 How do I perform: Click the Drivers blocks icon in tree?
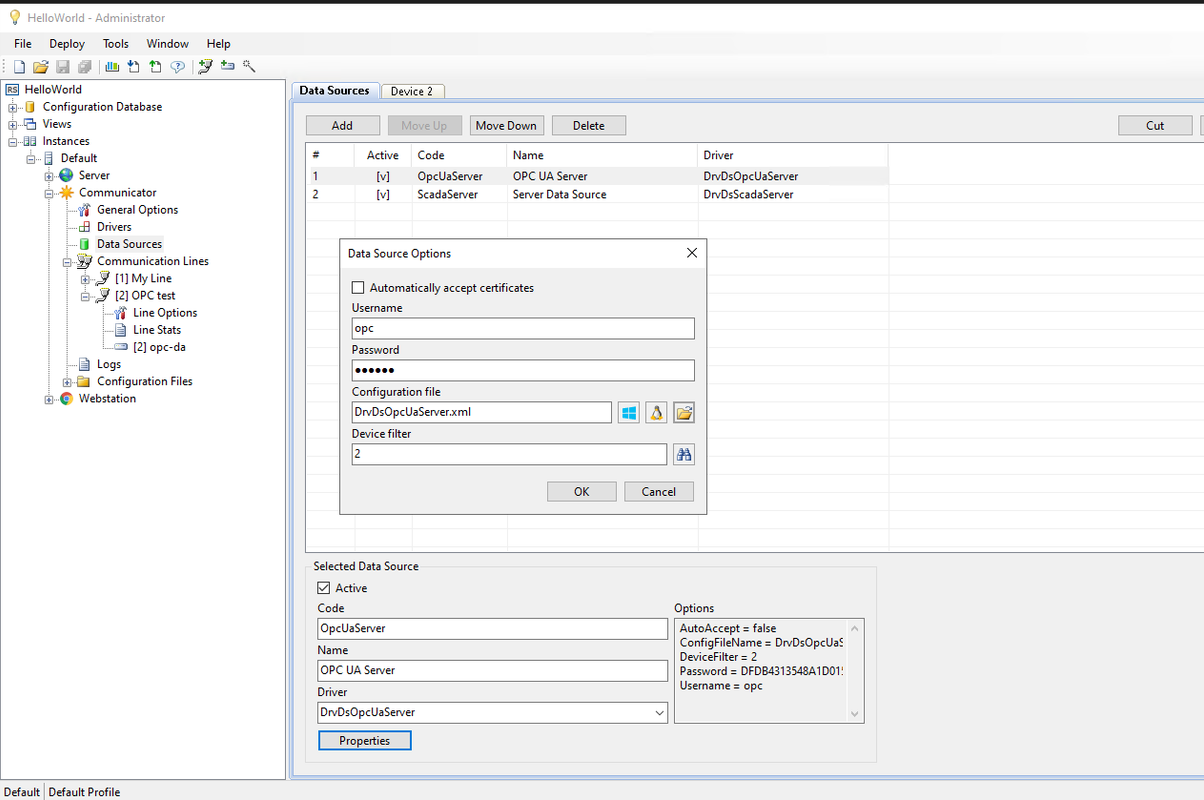[84, 227]
